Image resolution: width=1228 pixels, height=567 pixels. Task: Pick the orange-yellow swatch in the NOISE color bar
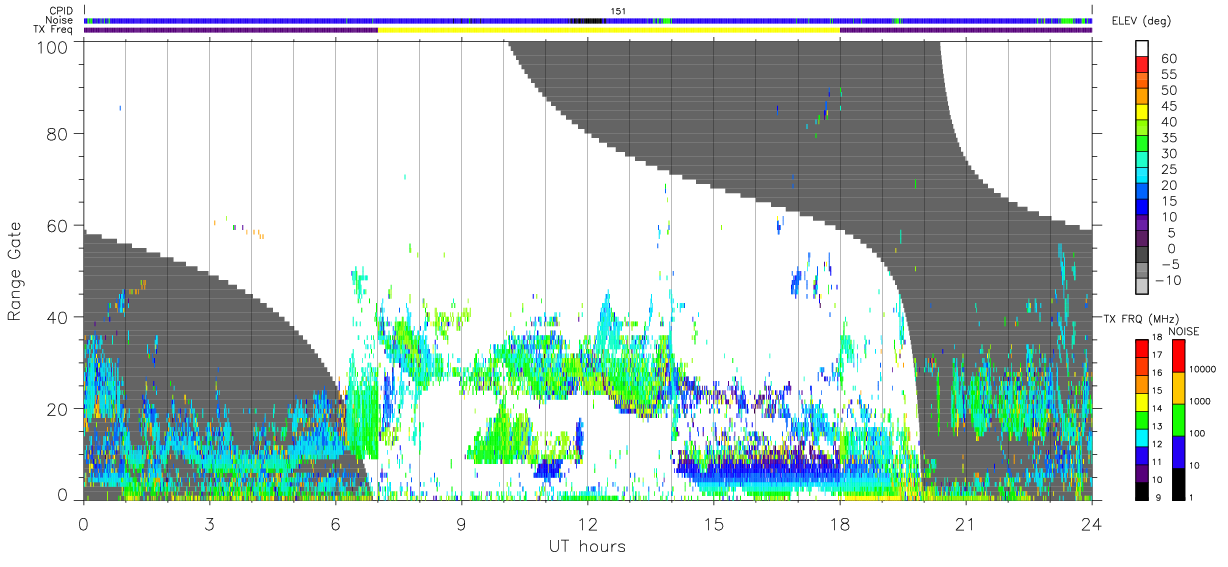1177,388
